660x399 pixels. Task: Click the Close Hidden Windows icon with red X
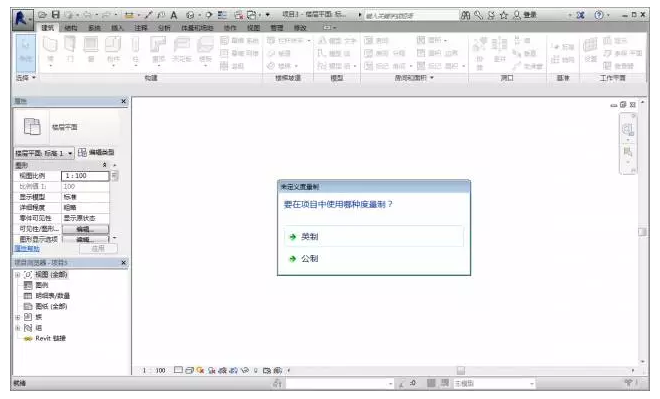pyautogui.click(x=239, y=15)
